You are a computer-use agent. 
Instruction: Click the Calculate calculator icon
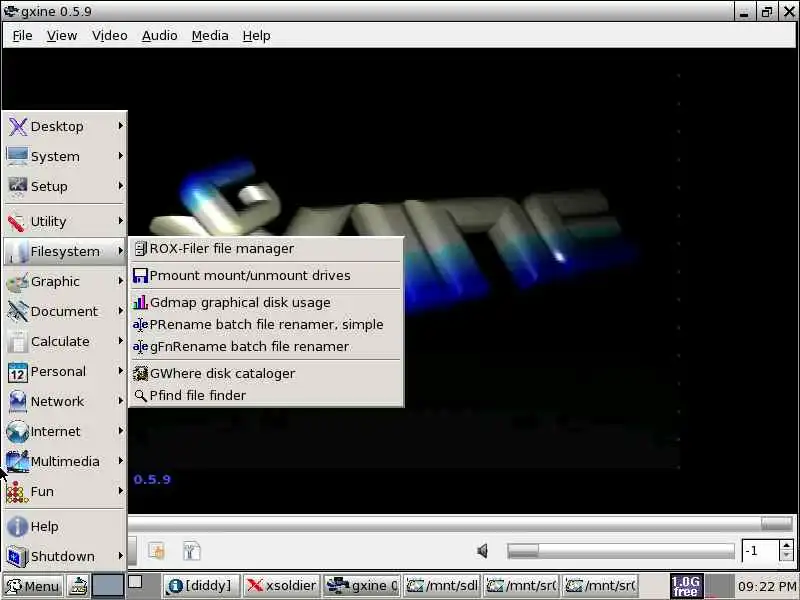pyautogui.click(x=17, y=342)
